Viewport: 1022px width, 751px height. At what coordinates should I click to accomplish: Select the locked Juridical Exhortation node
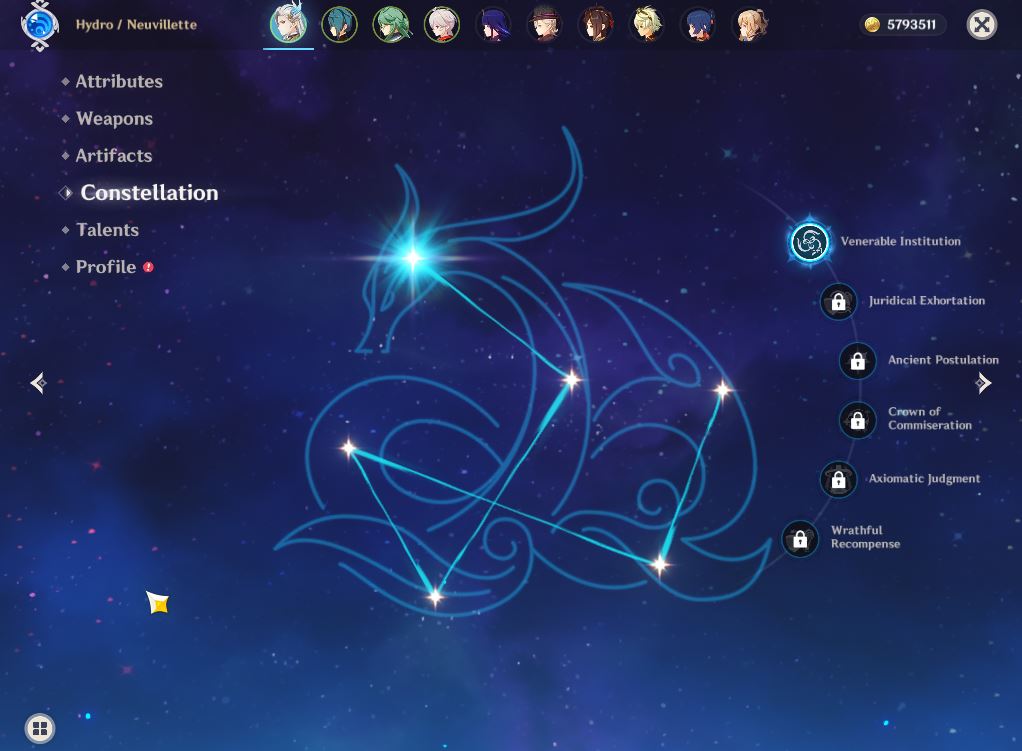(x=838, y=301)
